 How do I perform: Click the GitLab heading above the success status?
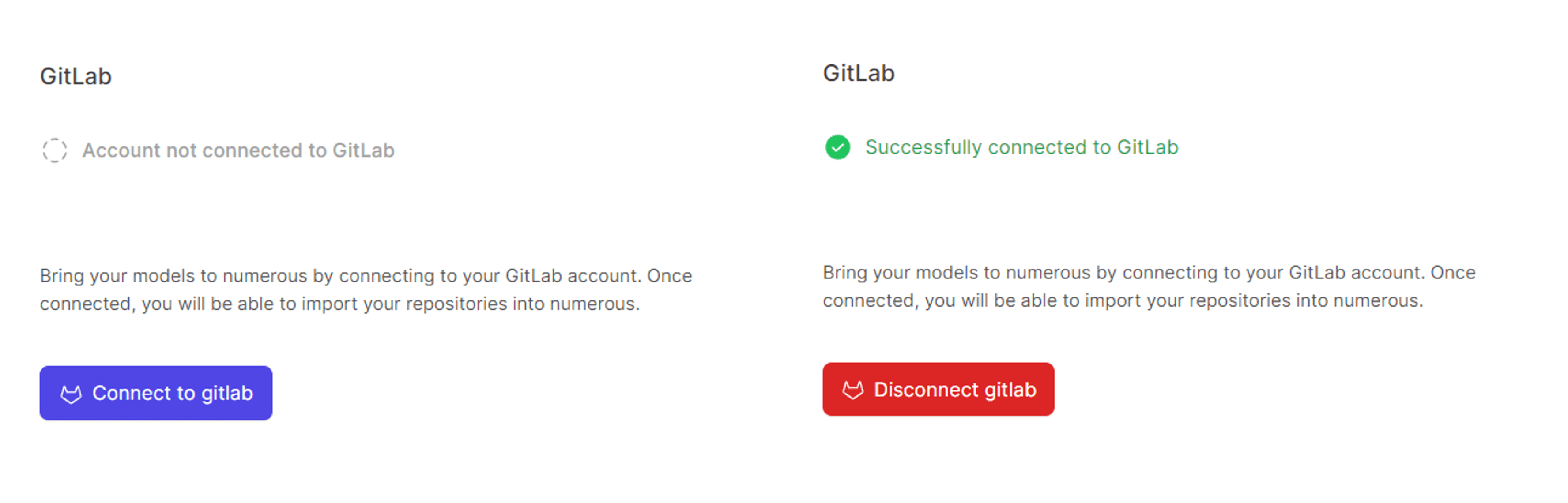pos(858,73)
